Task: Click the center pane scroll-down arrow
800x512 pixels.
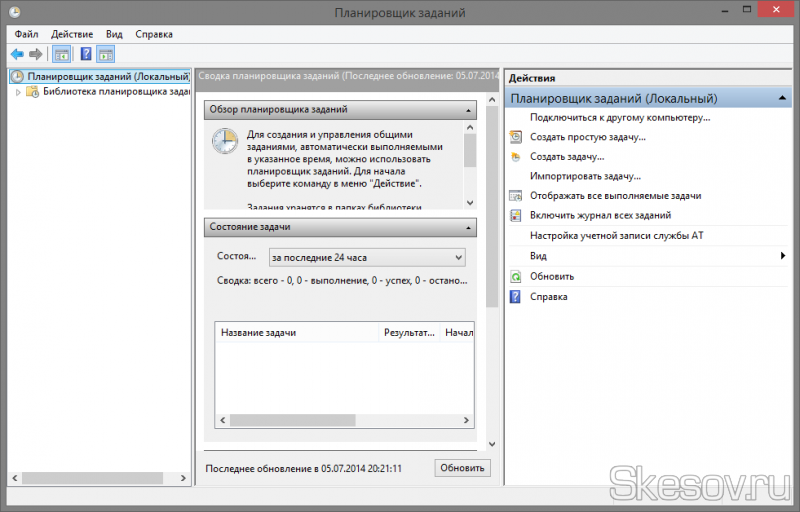Action: (492, 444)
